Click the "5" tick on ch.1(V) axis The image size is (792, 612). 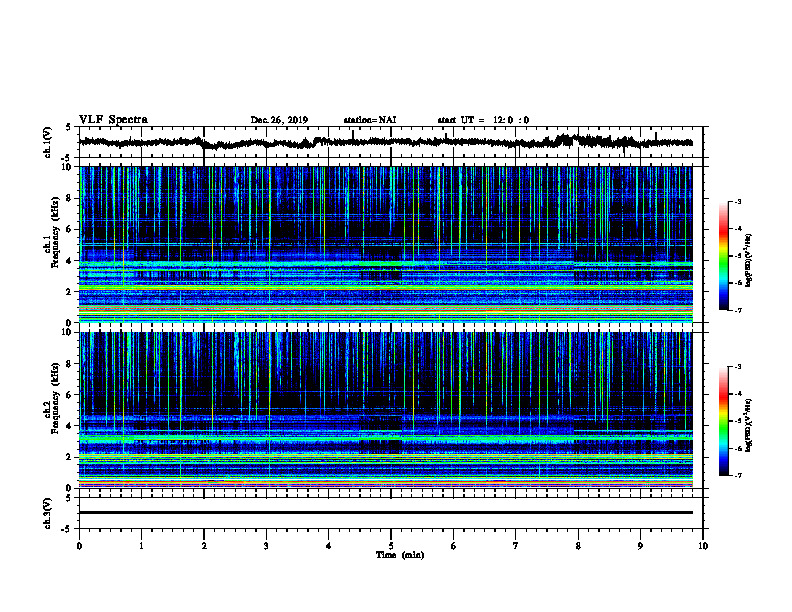point(69,128)
